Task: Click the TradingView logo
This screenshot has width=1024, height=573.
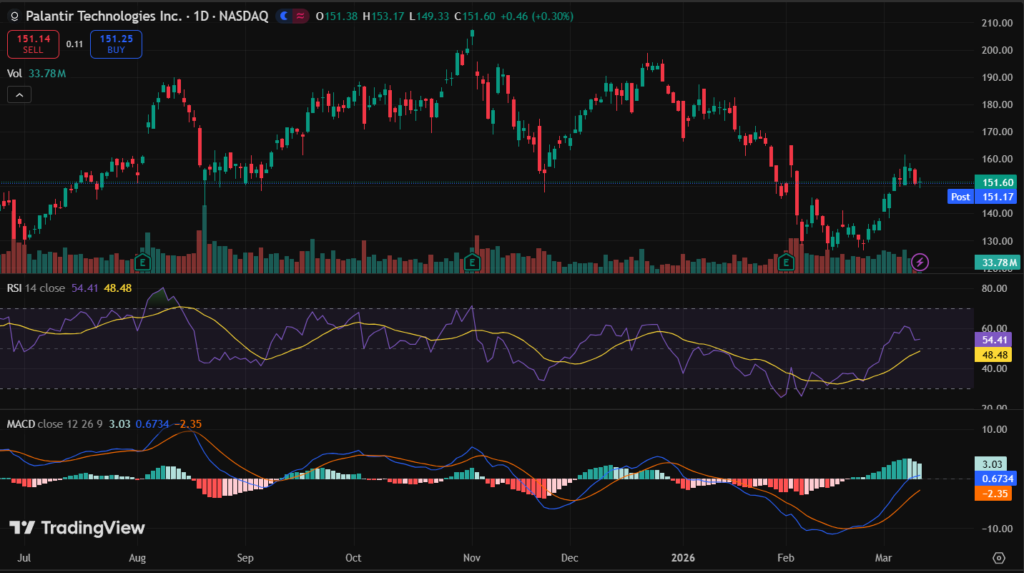Action: 77,528
